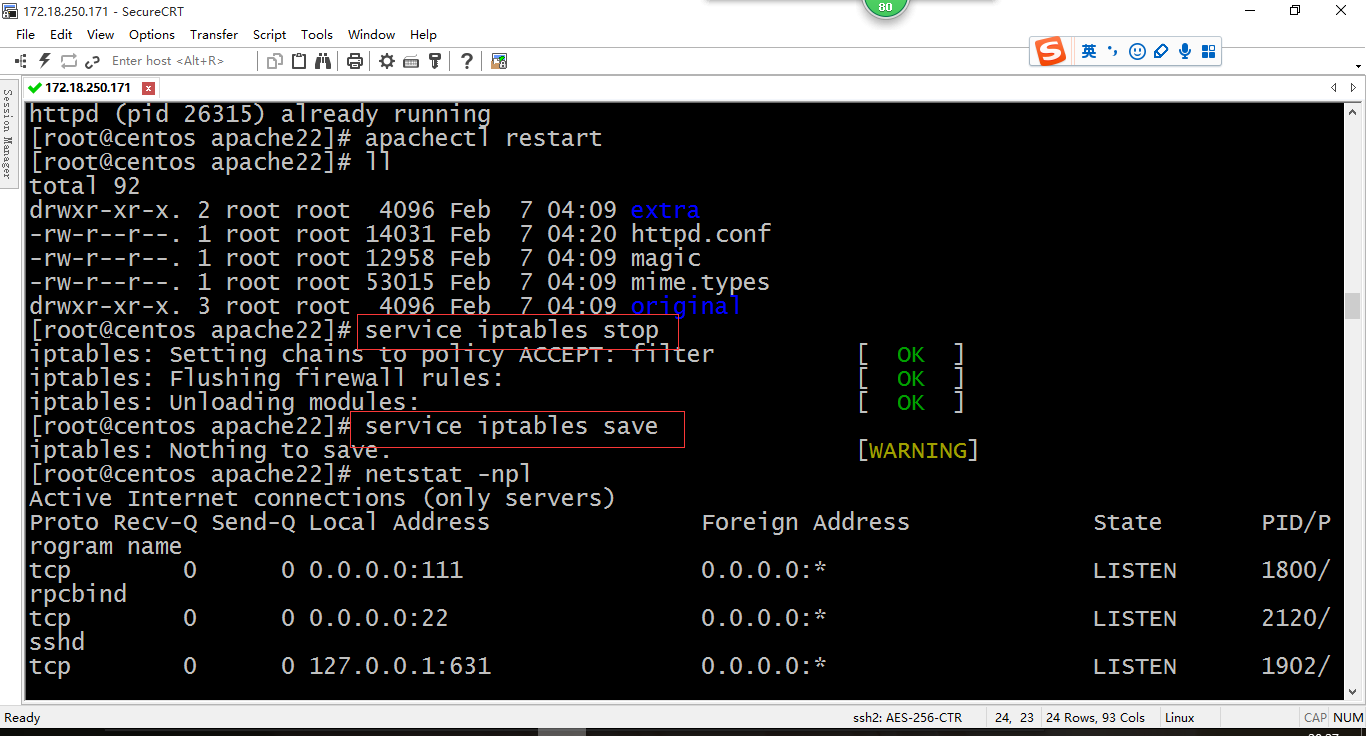
Task: Open Session Options gear icon
Action: coord(387,61)
